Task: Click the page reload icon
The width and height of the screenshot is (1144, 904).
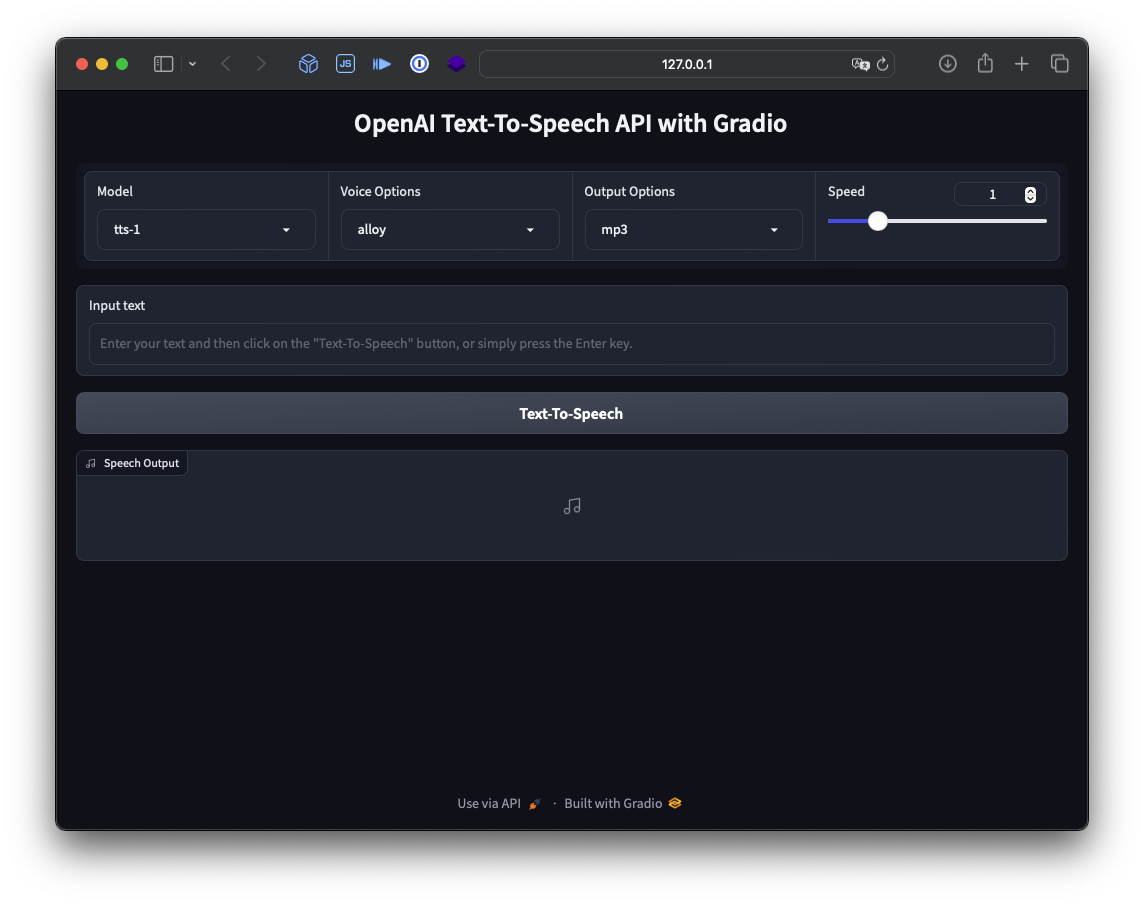Action: click(882, 64)
